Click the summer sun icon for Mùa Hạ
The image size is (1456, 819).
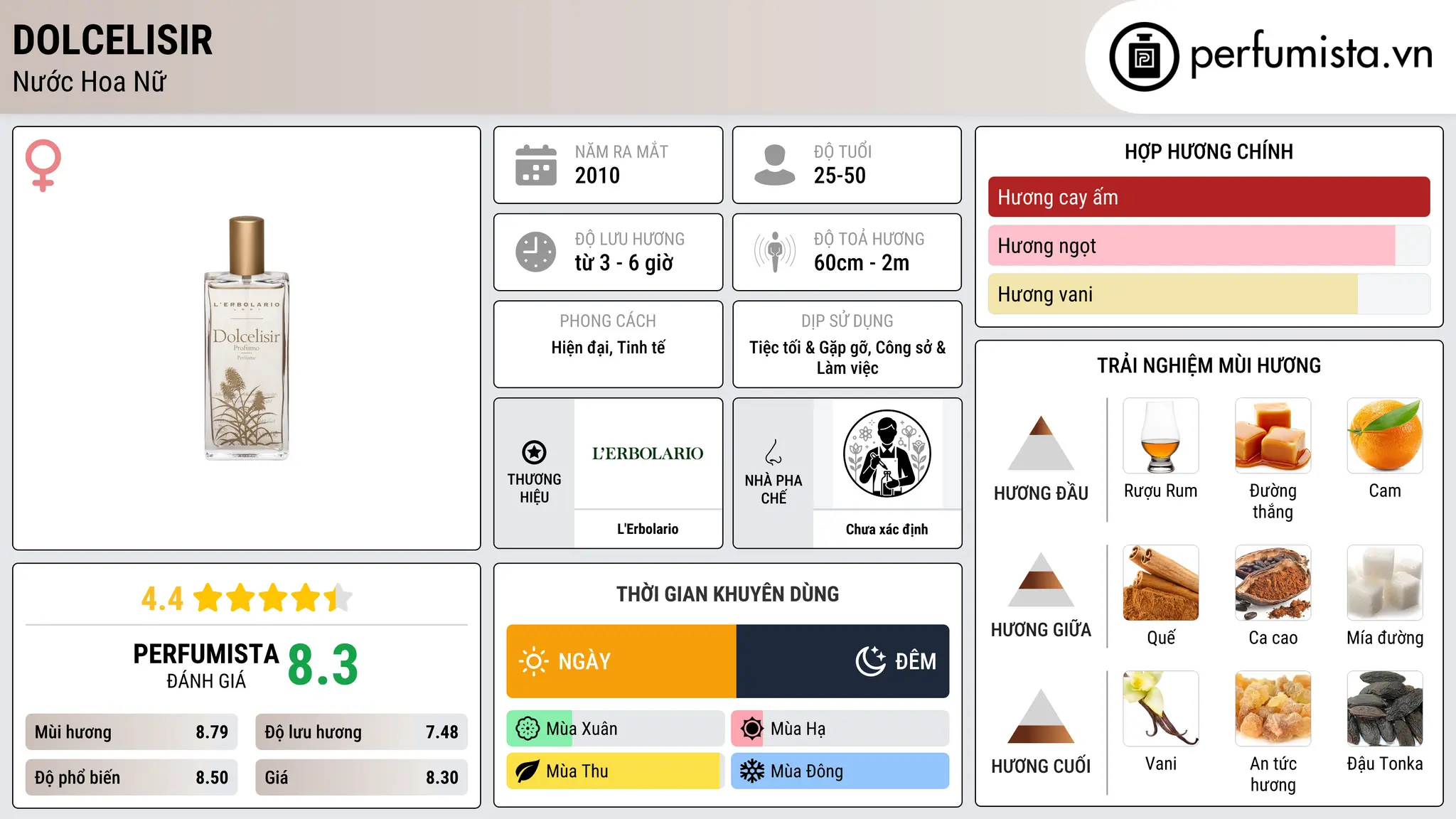point(751,729)
